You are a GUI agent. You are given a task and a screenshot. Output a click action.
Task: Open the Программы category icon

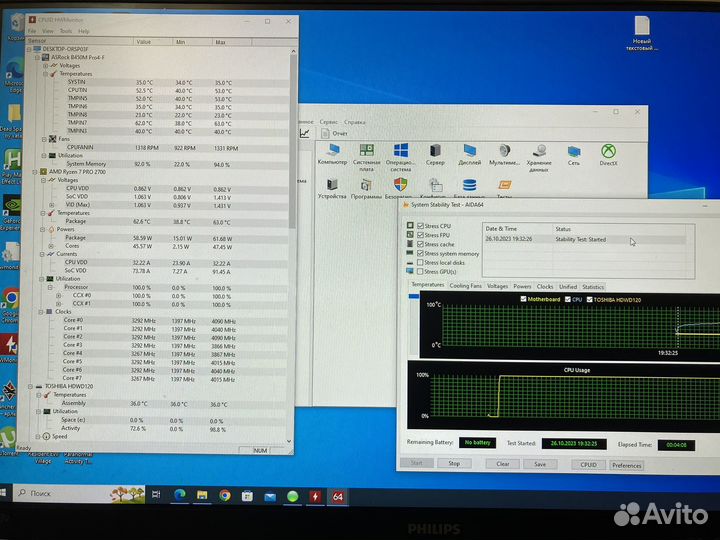[x=366, y=188]
